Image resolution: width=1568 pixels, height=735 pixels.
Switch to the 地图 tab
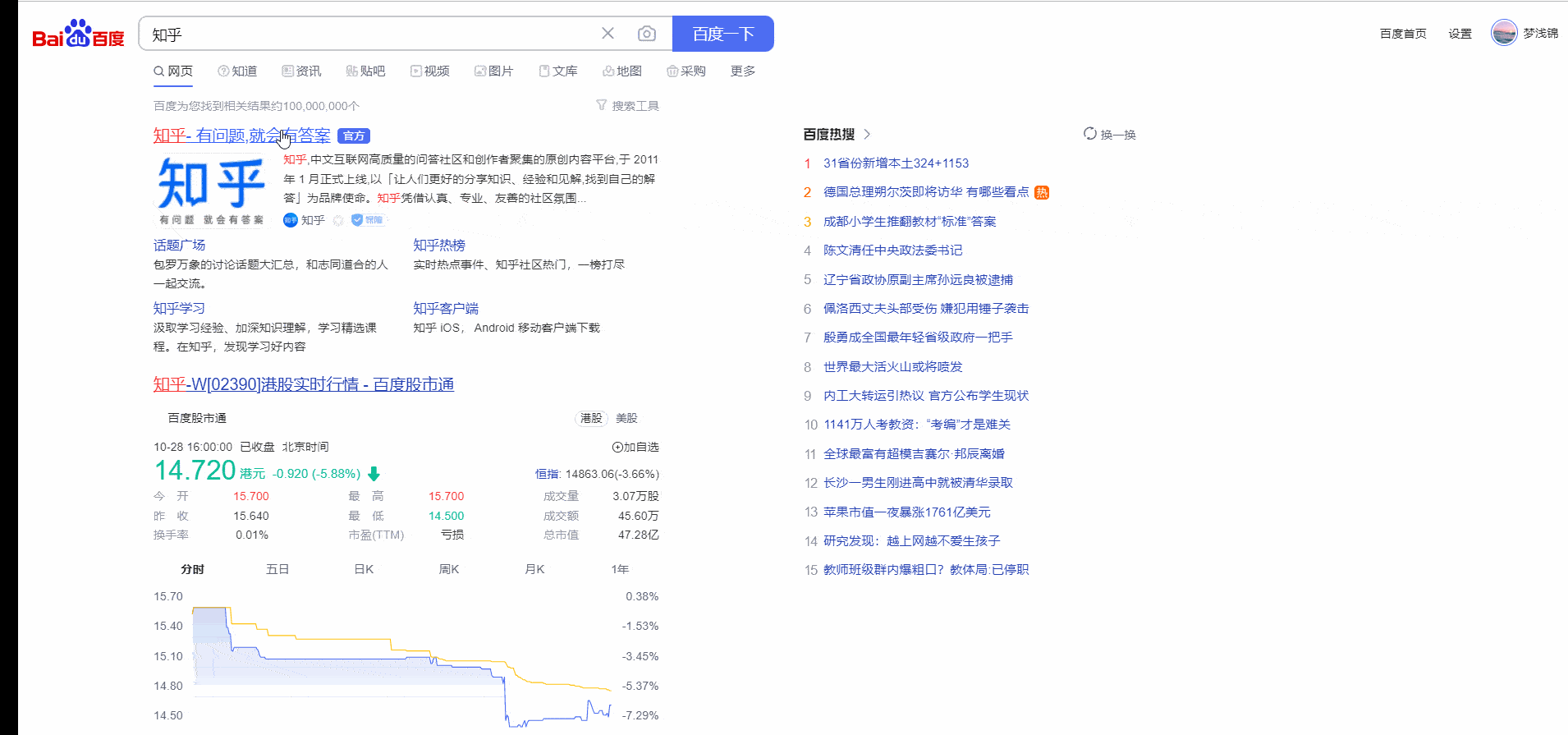click(622, 71)
